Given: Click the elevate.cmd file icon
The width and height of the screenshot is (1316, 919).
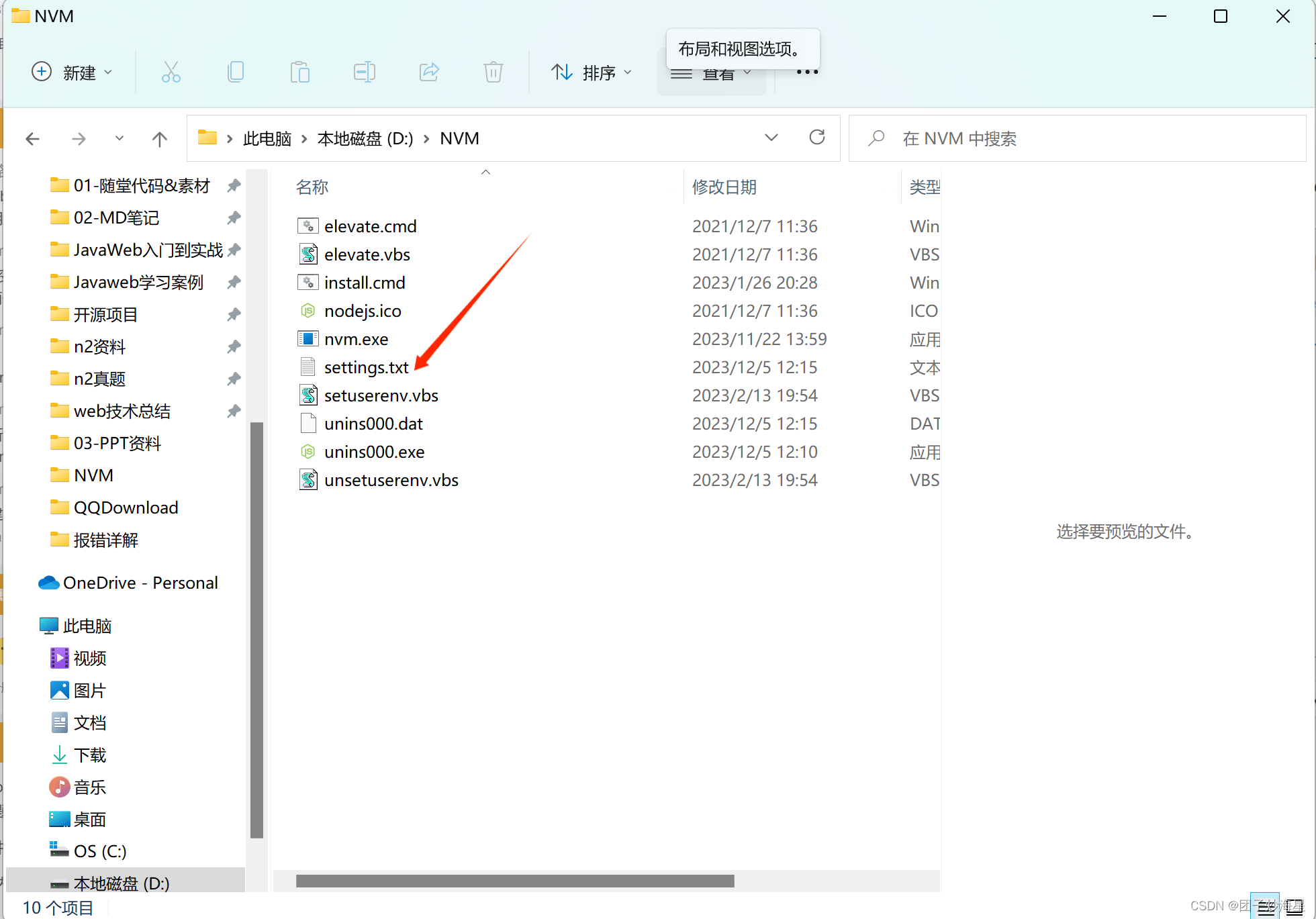Looking at the screenshot, I should 308,226.
